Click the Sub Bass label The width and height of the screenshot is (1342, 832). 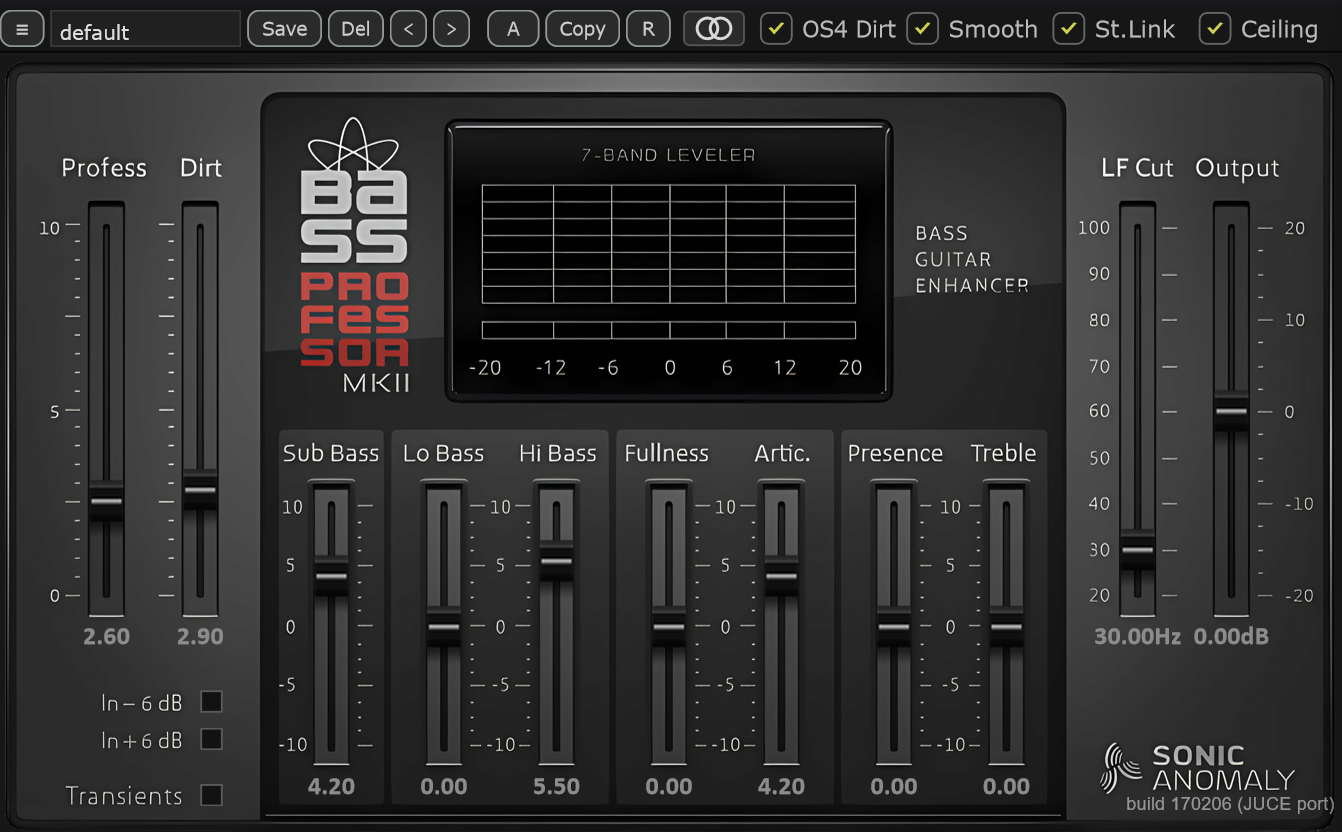click(331, 453)
